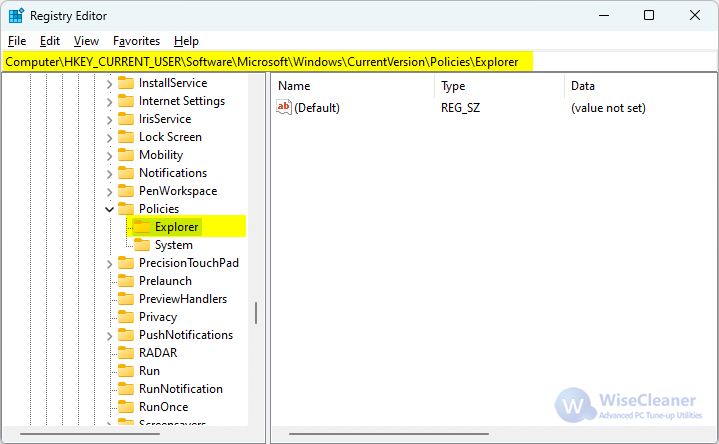Click the Mobility folder icon

[x=126, y=155]
